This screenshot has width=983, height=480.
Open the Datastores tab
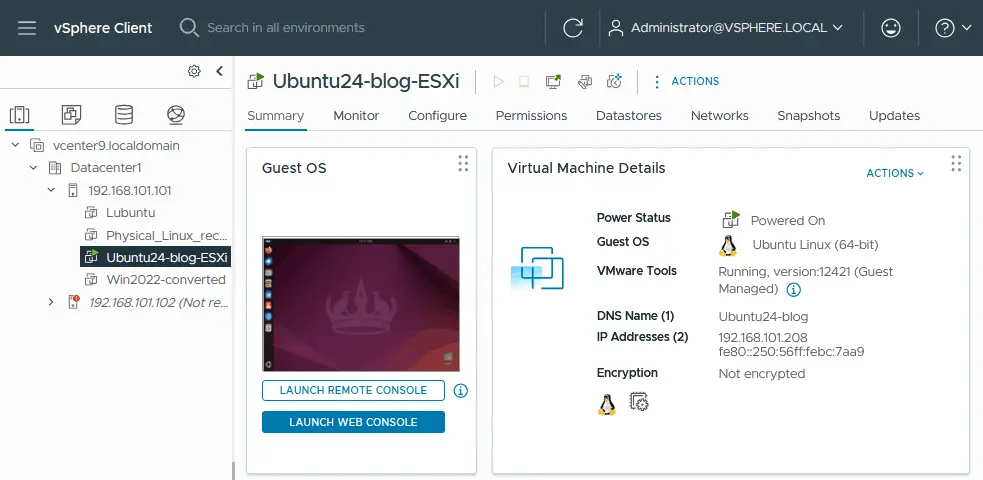coord(629,116)
